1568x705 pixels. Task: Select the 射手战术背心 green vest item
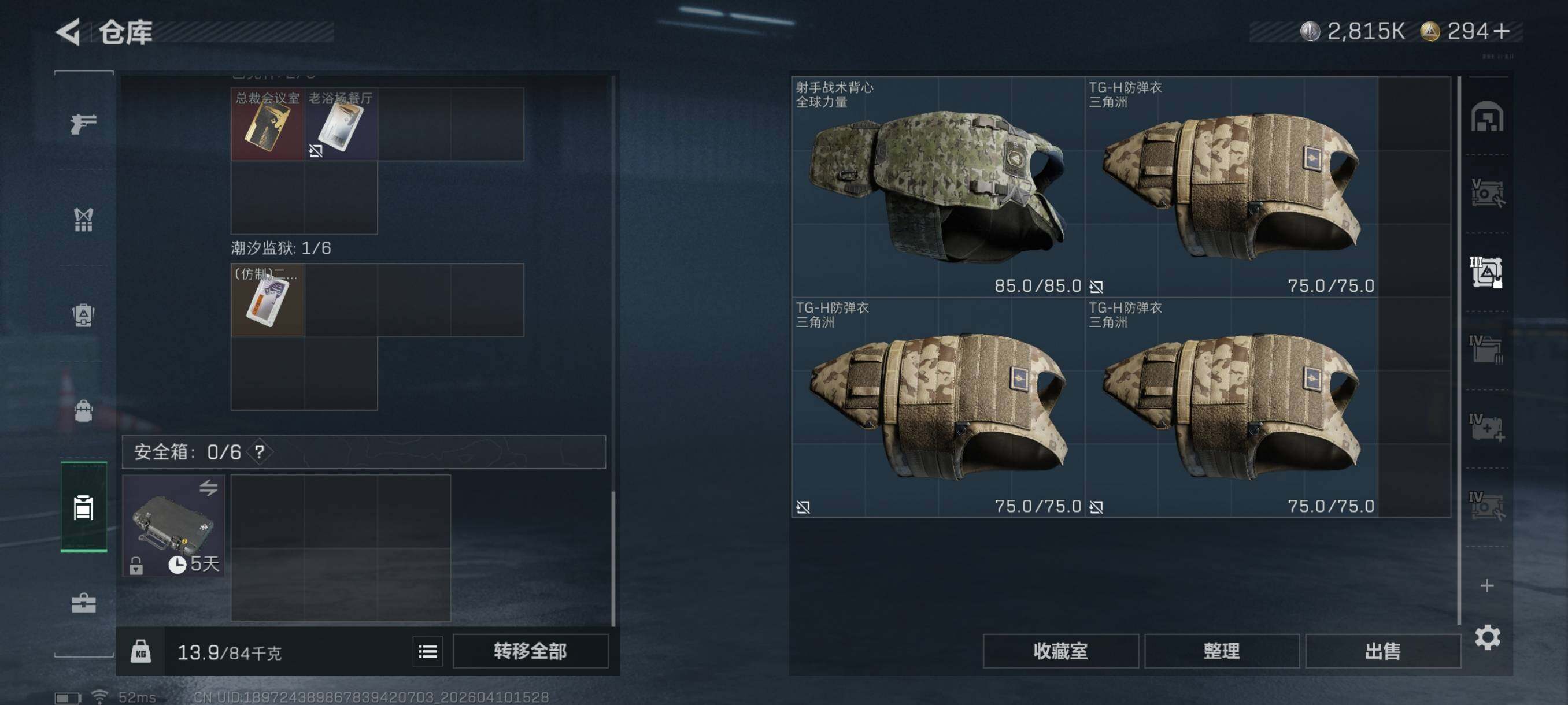coord(937,187)
